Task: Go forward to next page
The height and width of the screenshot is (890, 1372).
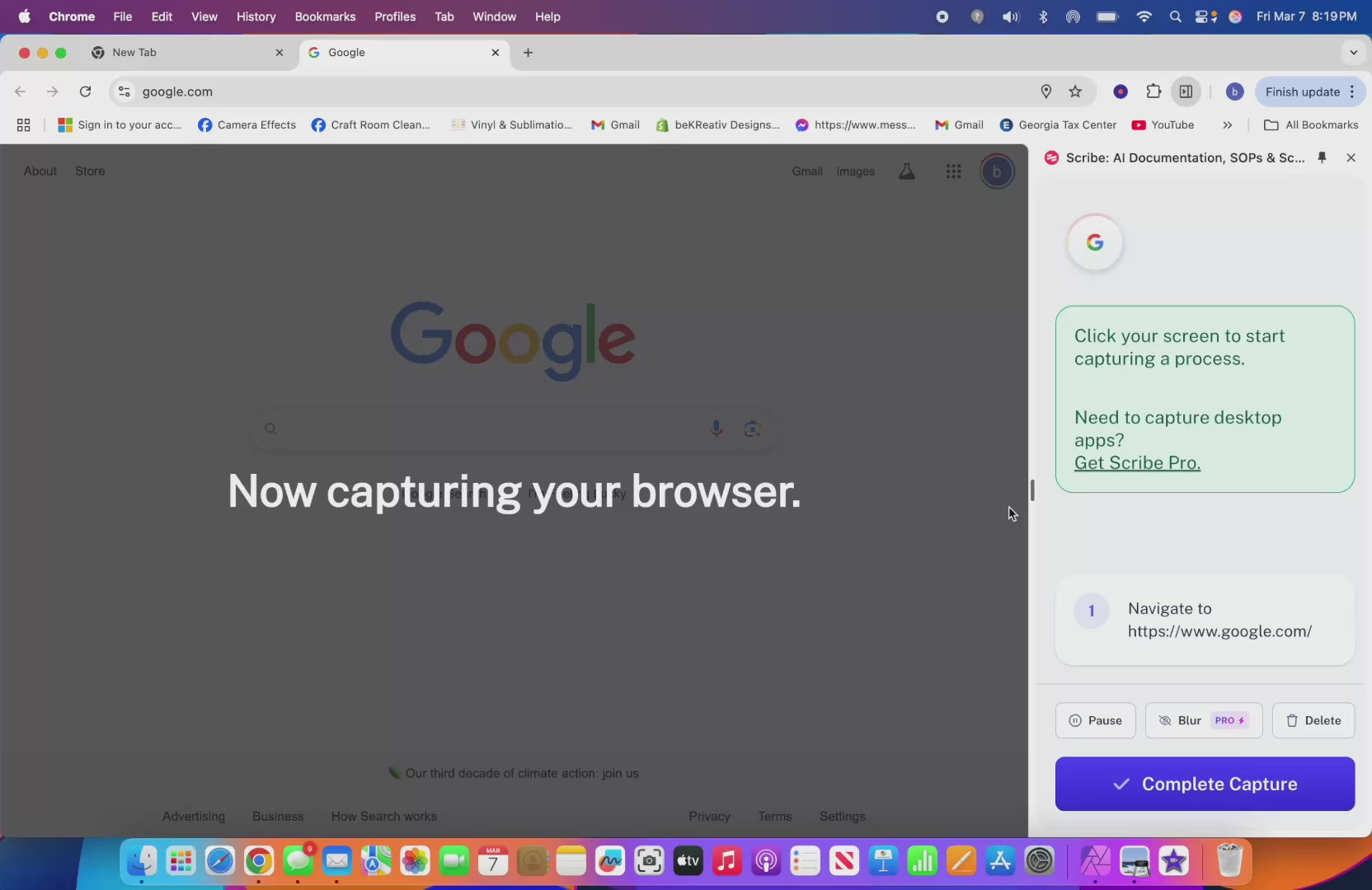Action: [53, 91]
